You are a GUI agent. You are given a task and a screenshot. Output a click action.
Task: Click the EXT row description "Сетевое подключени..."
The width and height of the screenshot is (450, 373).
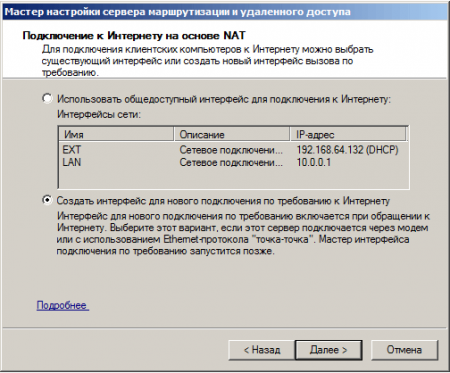(231, 150)
